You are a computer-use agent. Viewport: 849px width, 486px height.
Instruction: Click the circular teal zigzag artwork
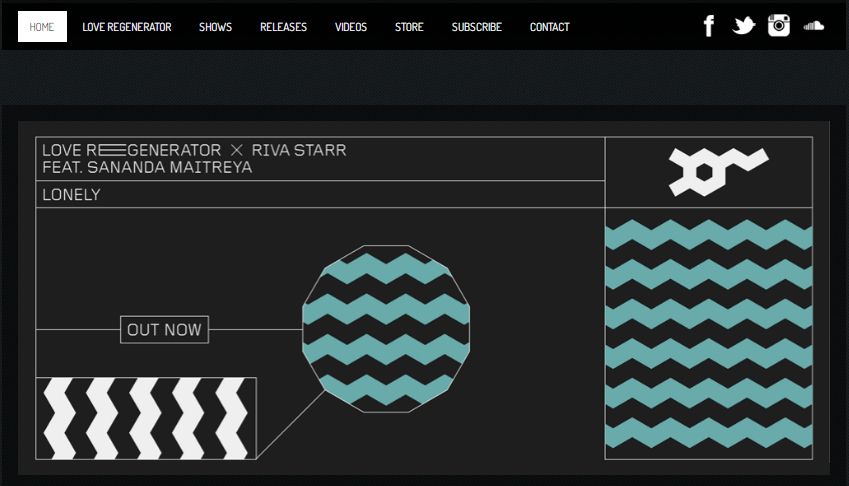click(x=386, y=329)
